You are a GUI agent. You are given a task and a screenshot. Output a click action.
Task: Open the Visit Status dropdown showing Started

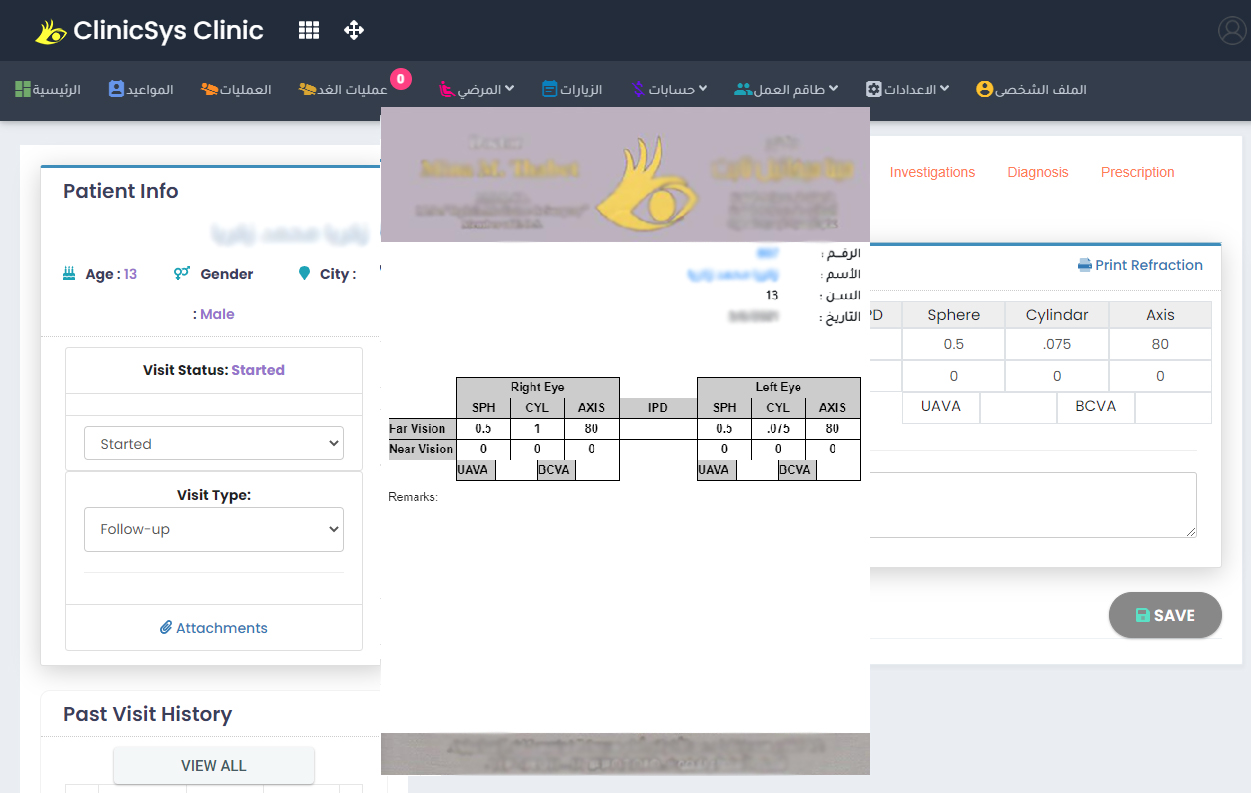click(214, 444)
